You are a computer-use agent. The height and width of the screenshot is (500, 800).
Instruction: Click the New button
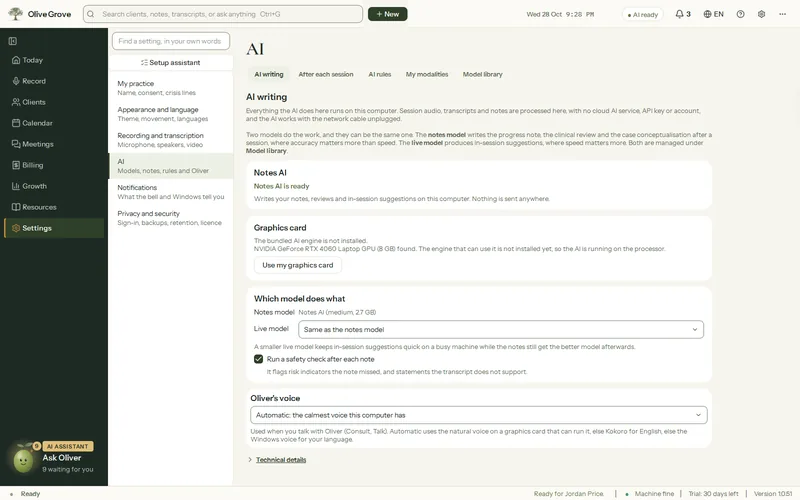tap(388, 14)
